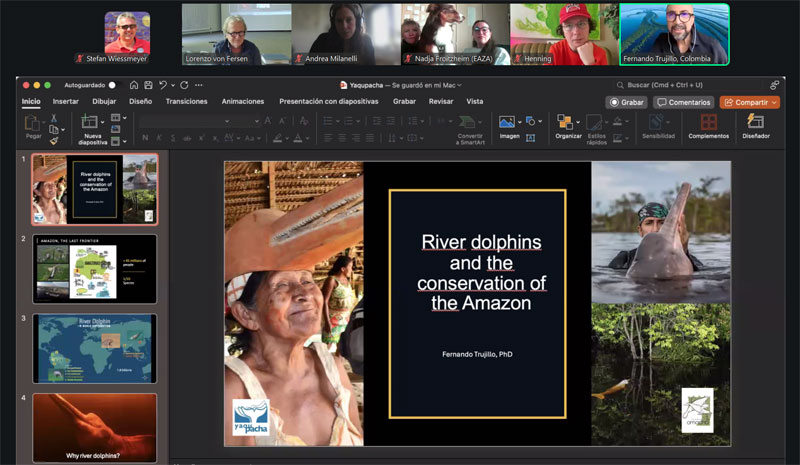Click the collaboration icon at the top right
Screen dimensions: 800x465
pyautogui.click(x=774, y=85)
